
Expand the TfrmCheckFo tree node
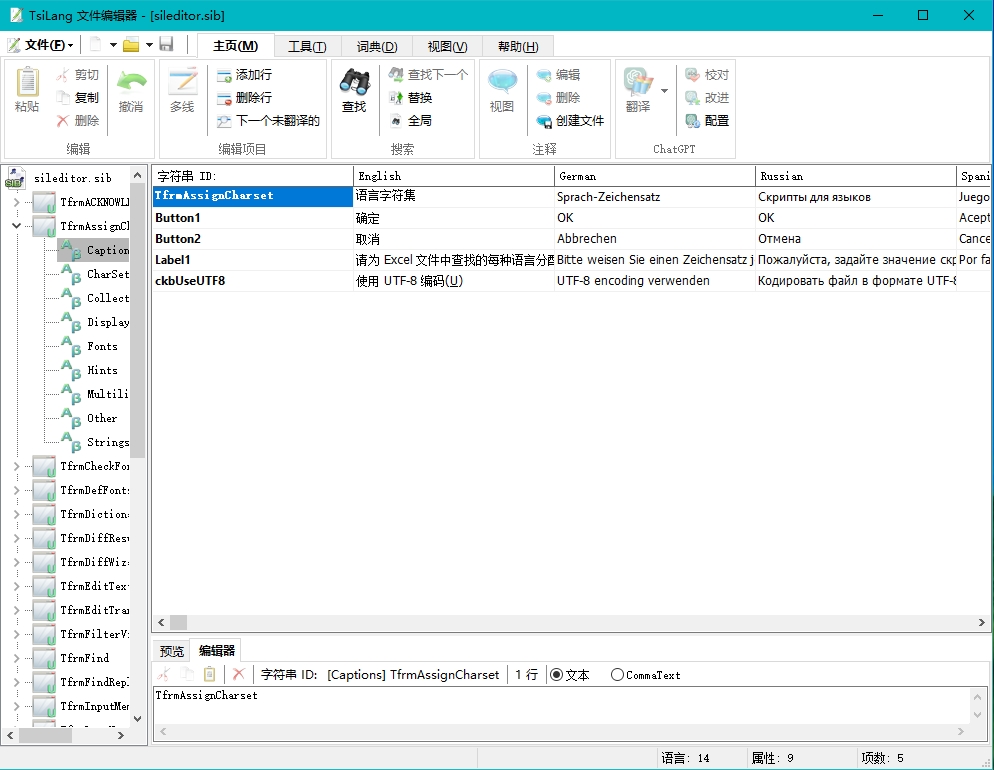click(16, 466)
